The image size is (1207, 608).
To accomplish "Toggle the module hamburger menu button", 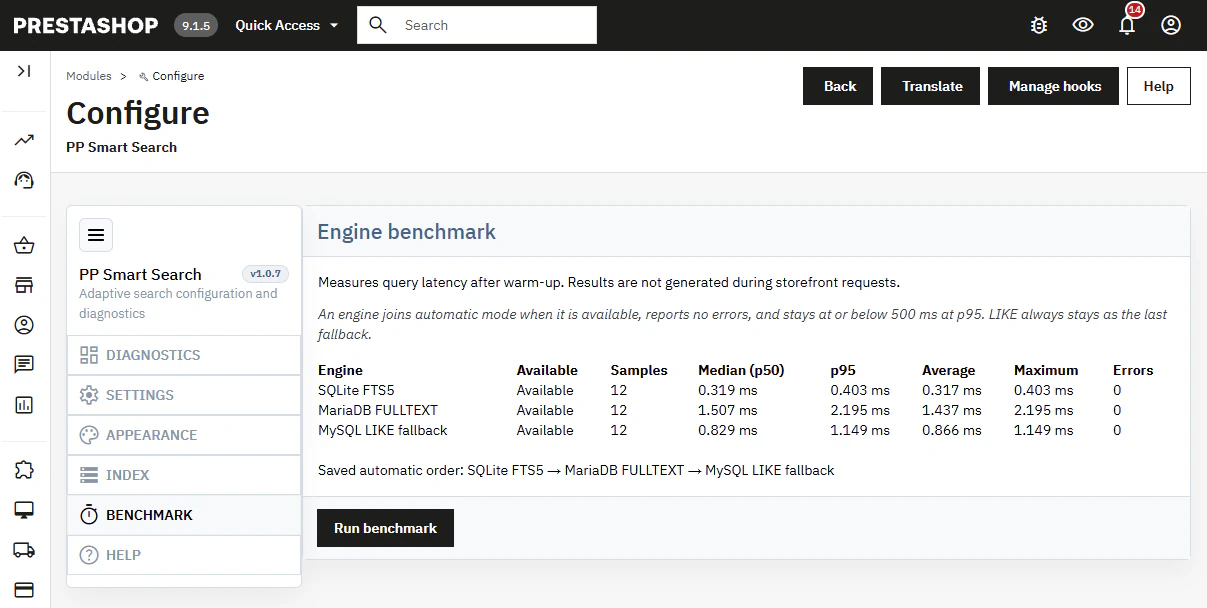I will click(96, 235).
